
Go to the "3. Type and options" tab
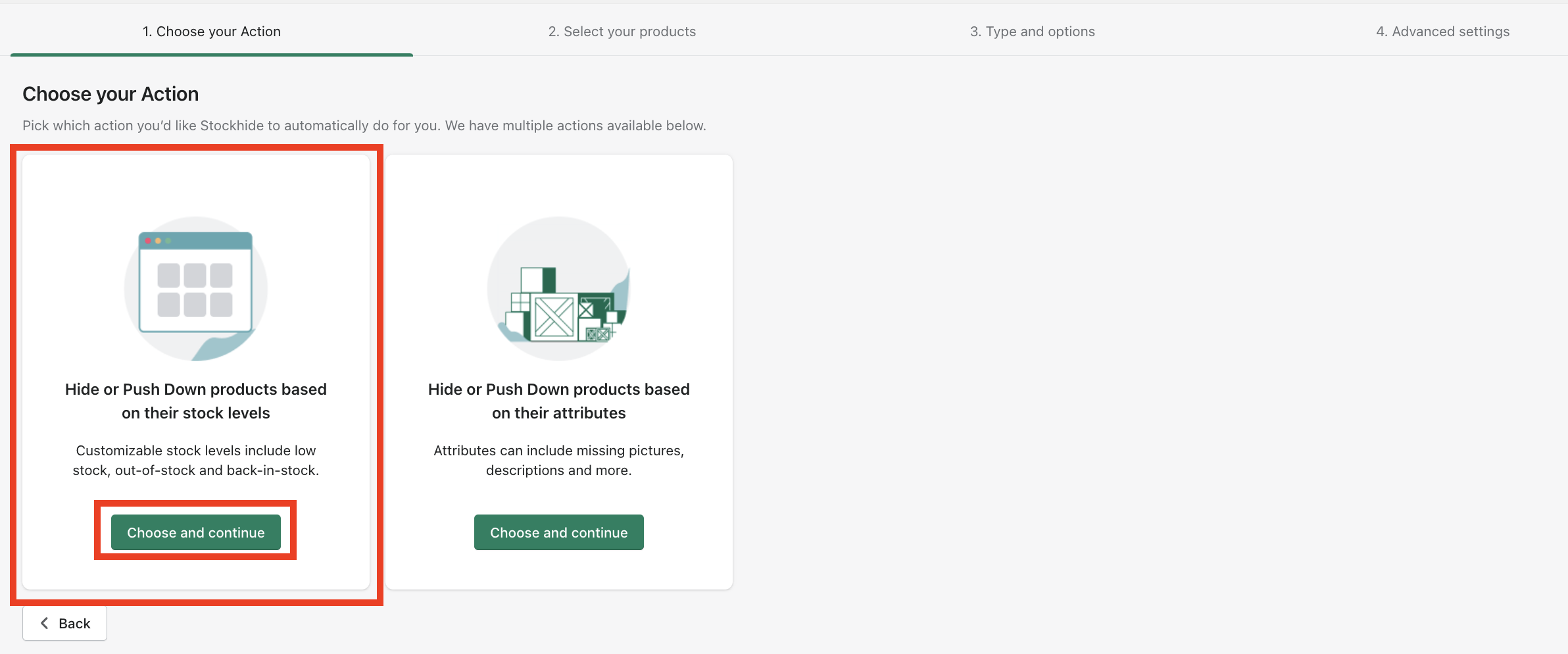coord(1032,32)
